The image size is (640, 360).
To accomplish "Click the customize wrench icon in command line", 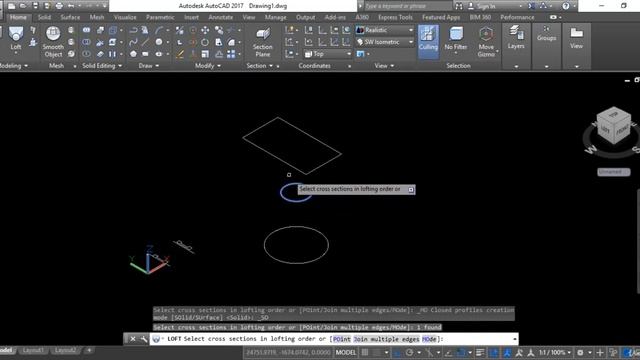I will click(144, 339).
